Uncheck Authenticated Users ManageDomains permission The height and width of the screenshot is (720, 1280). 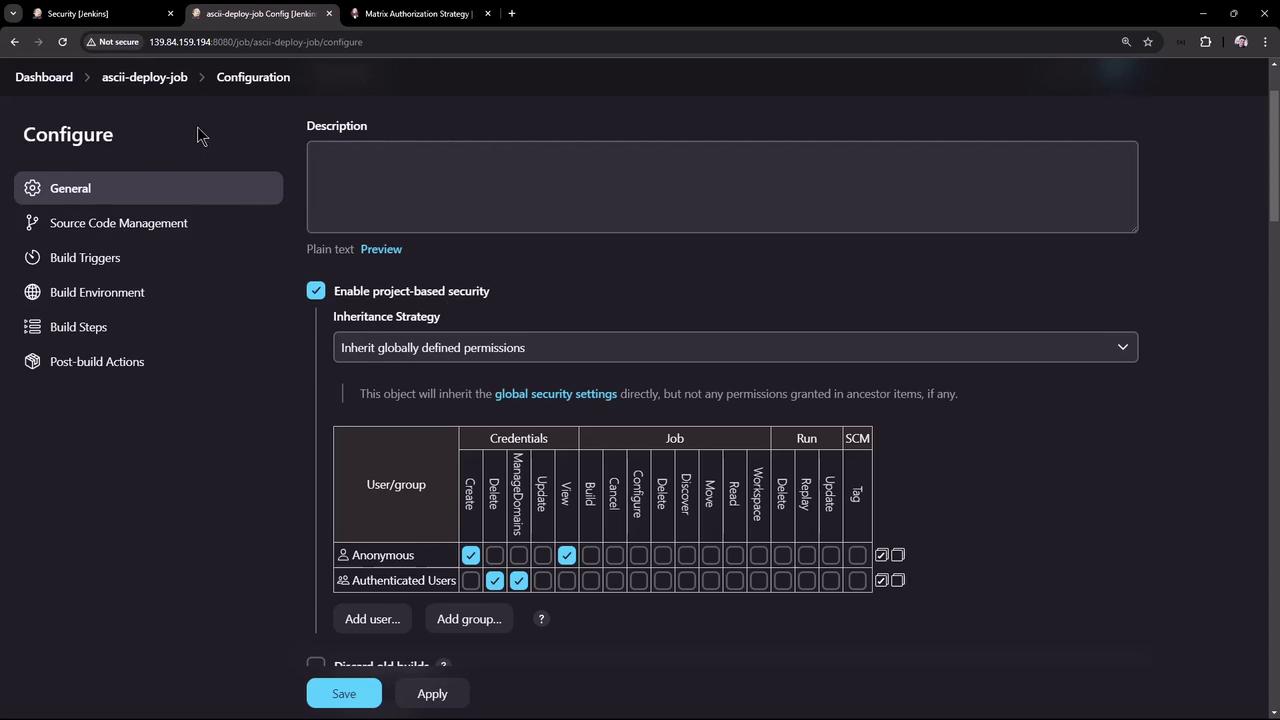[519, 580]
